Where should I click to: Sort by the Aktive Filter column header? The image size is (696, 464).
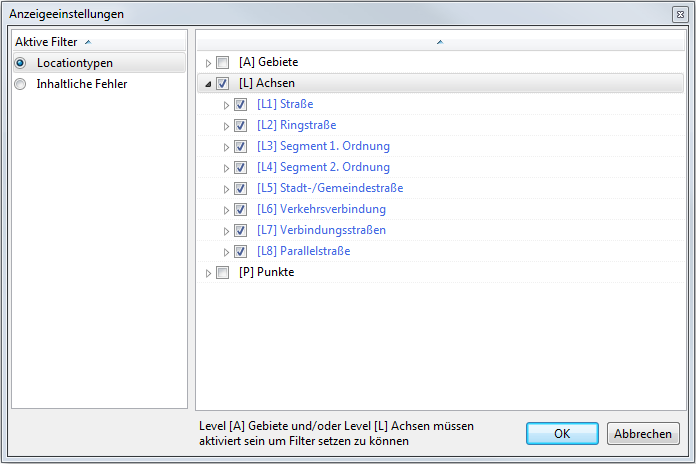52,42
